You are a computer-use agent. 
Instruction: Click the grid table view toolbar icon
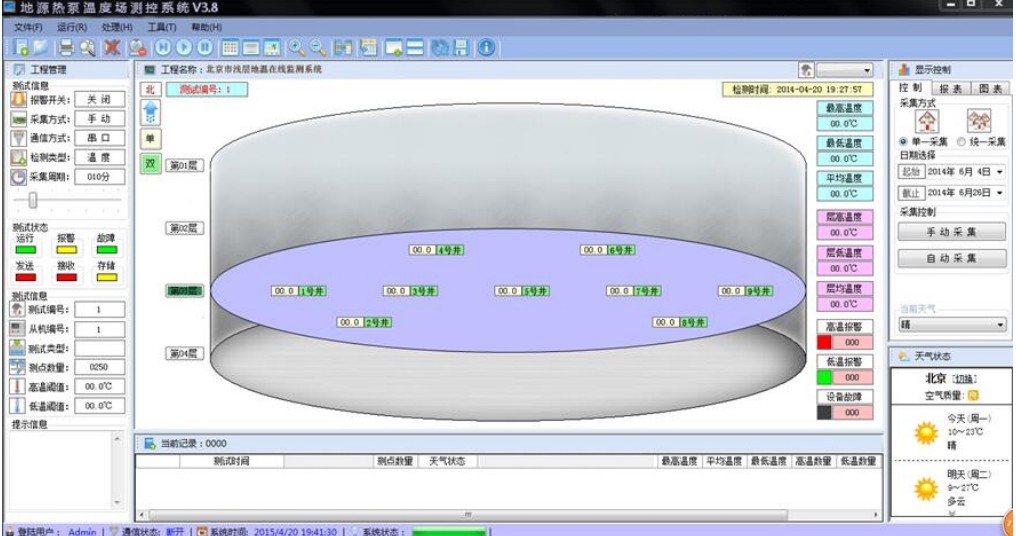click(230, 47)
